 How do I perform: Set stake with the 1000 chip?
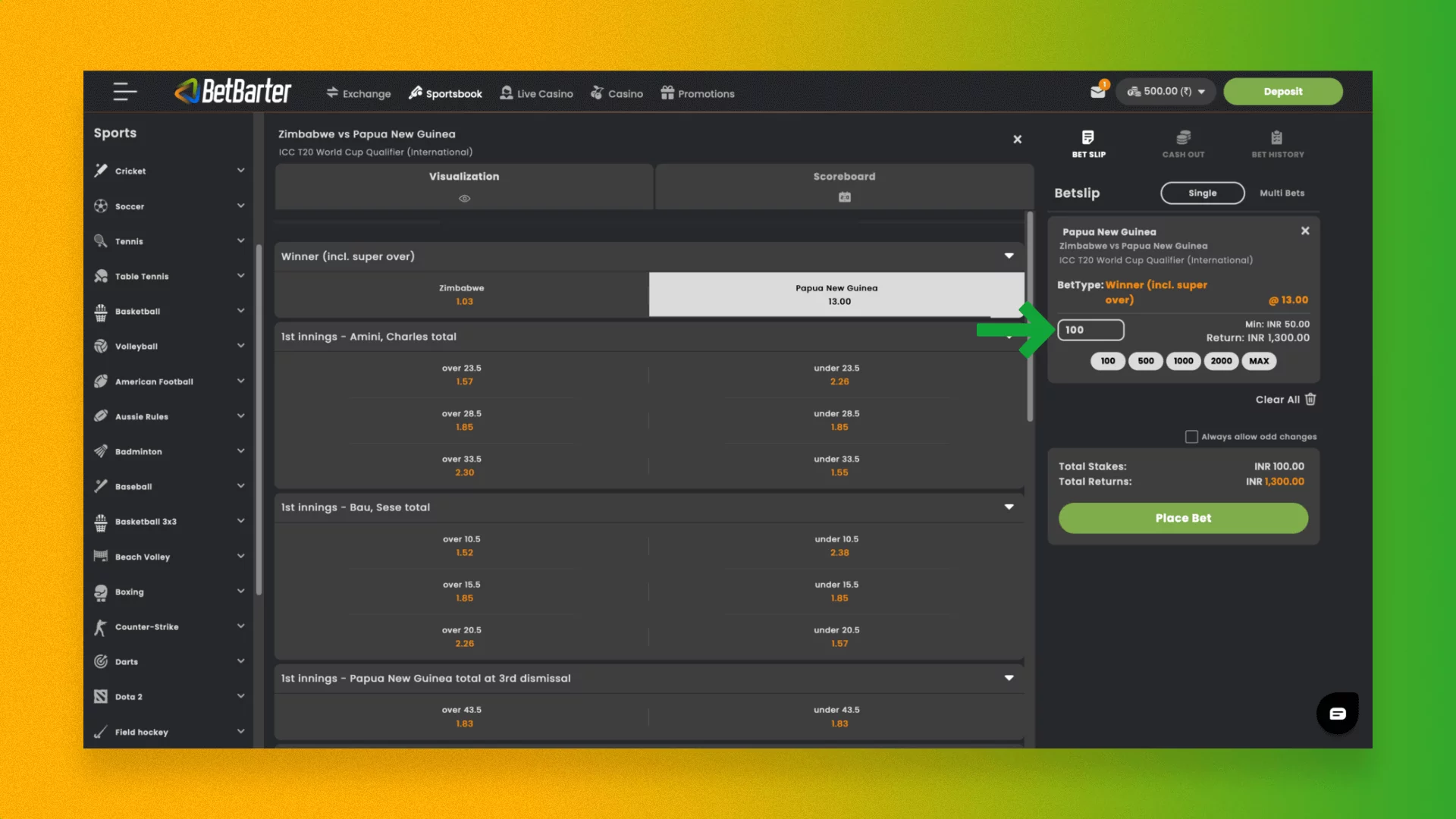click(1183, 361)
